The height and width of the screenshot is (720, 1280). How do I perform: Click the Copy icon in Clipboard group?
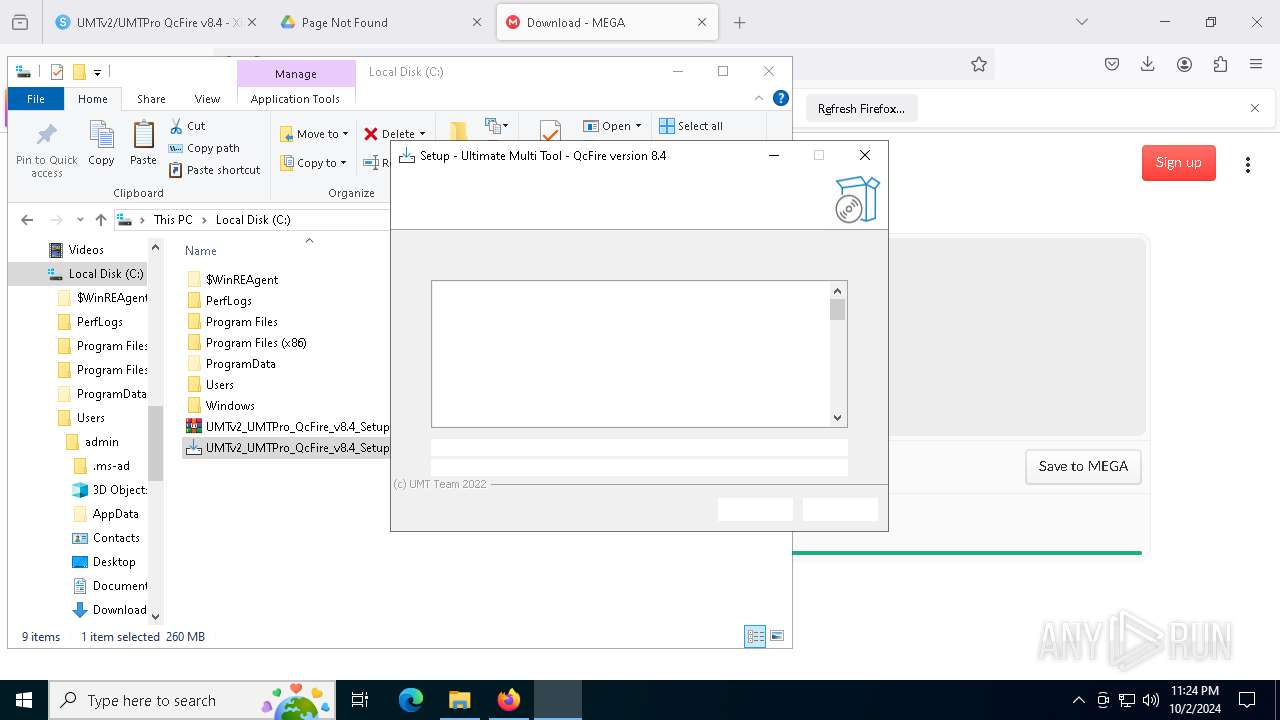[101, 143]
